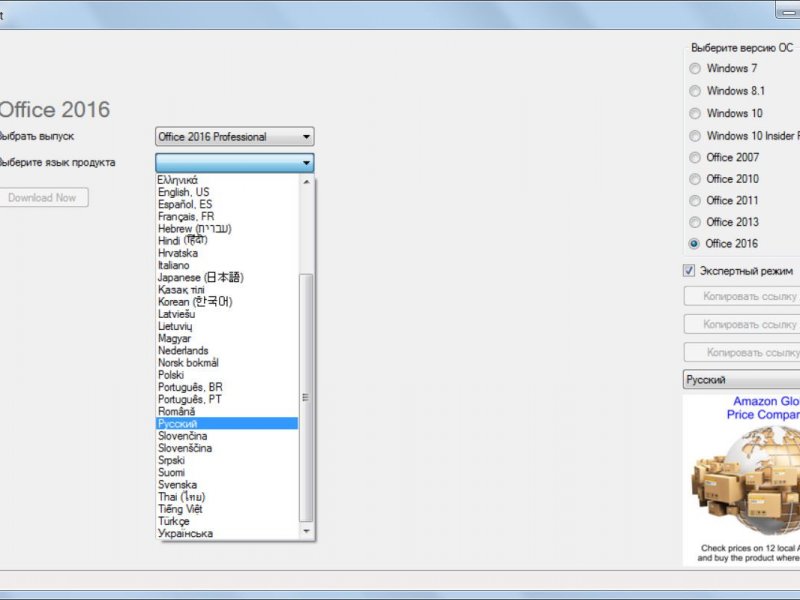
Task: Select Română language option
Action: click(227, 412)
